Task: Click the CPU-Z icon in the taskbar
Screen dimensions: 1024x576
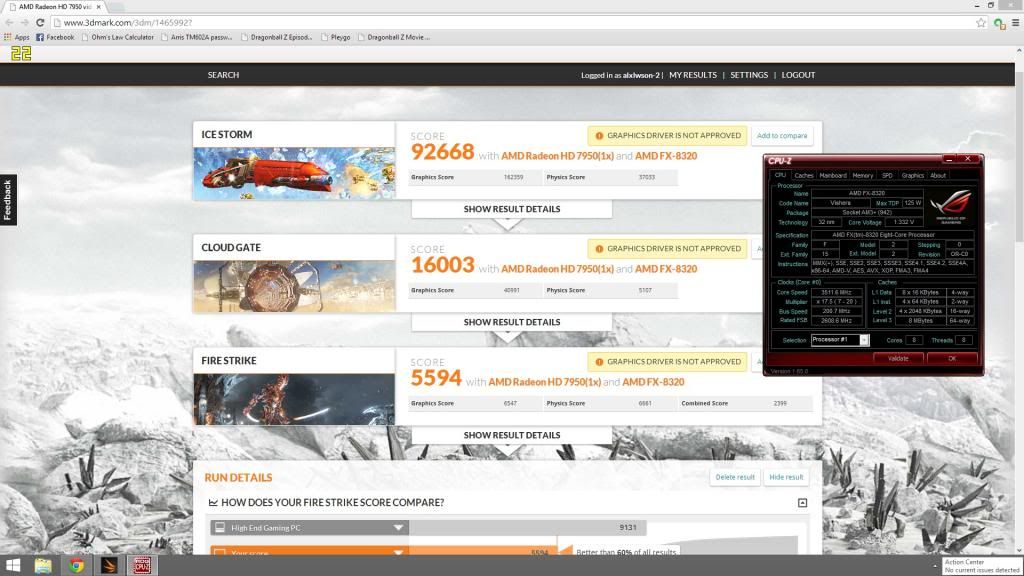Action: pyautogui.click(x=142, y=566)
